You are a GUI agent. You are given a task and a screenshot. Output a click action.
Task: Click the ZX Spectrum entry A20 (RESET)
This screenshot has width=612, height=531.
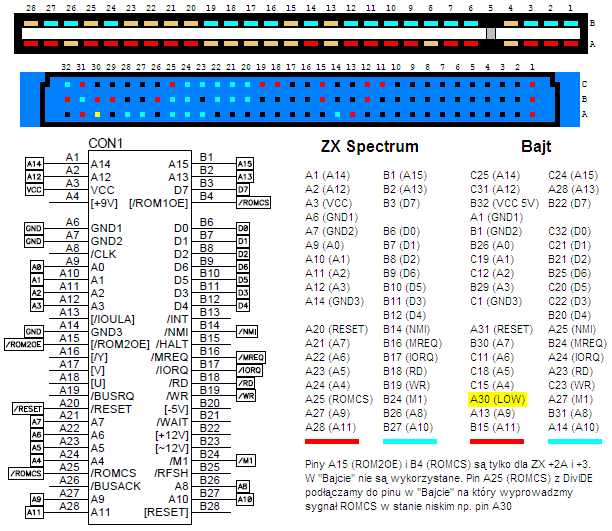click(x=336, y=330)
